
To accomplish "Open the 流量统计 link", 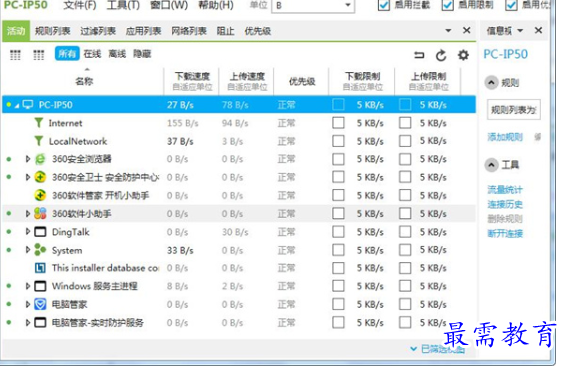I will coord(505,190).
